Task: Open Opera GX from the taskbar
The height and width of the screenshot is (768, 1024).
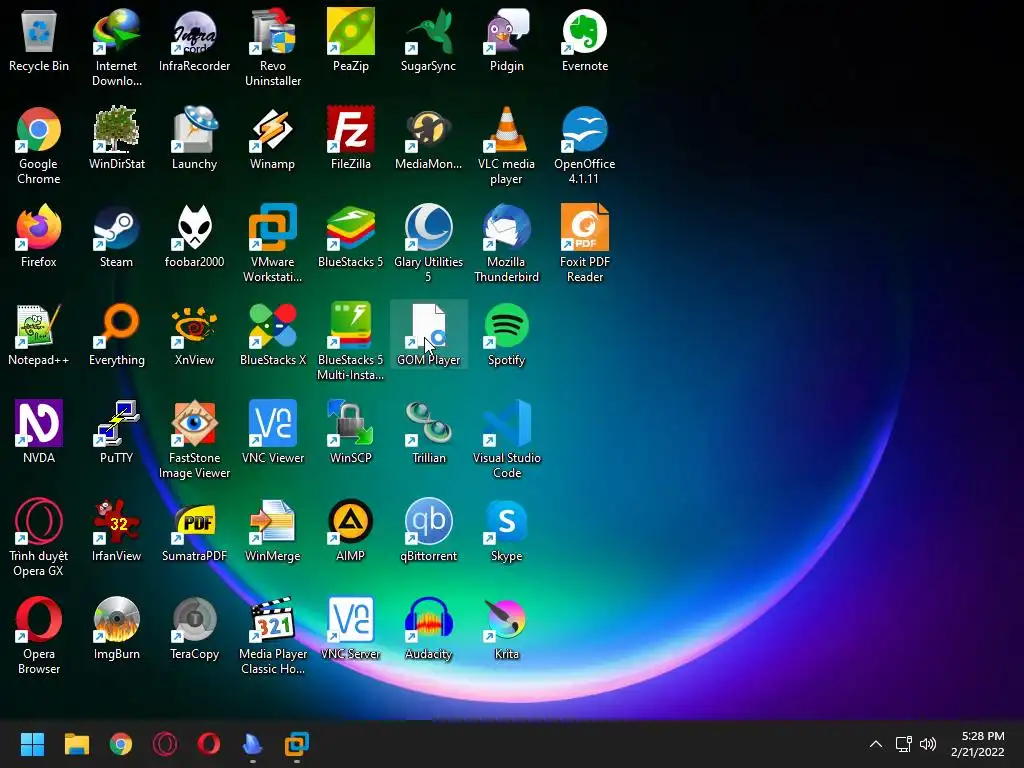Action: tap(165, 744)
